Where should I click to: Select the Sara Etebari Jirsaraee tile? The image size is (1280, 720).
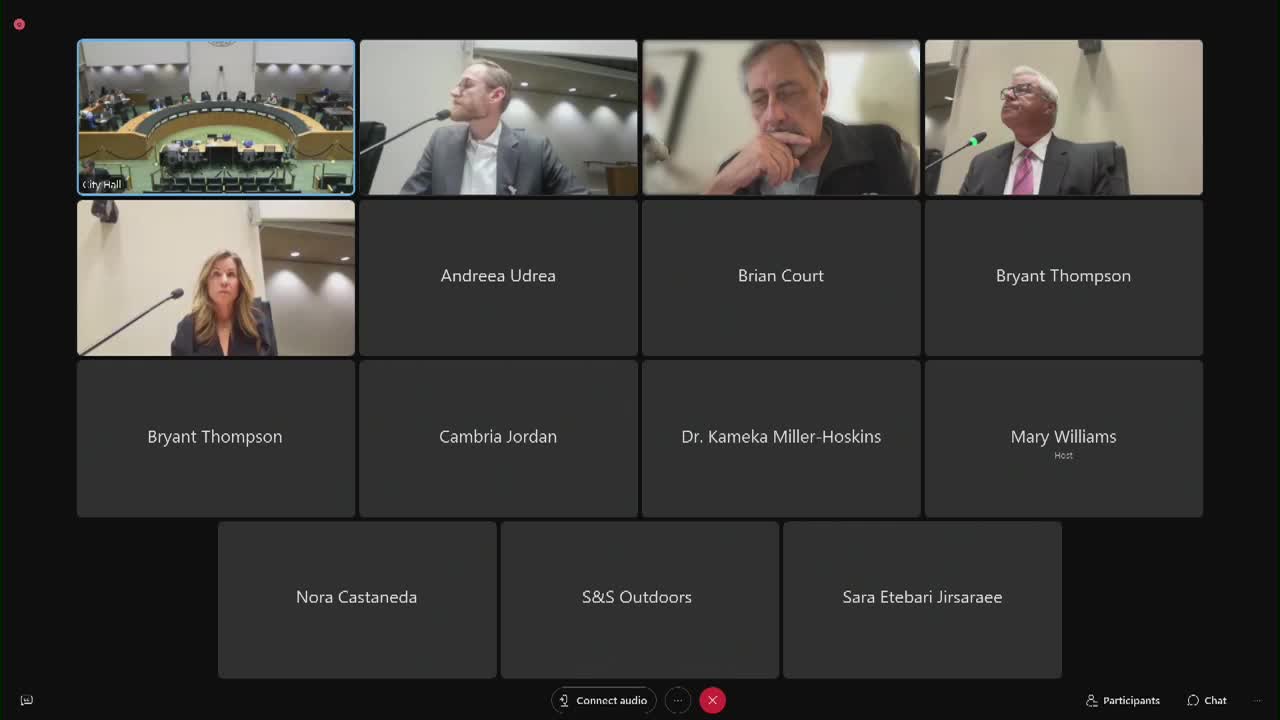click(922, 599)
